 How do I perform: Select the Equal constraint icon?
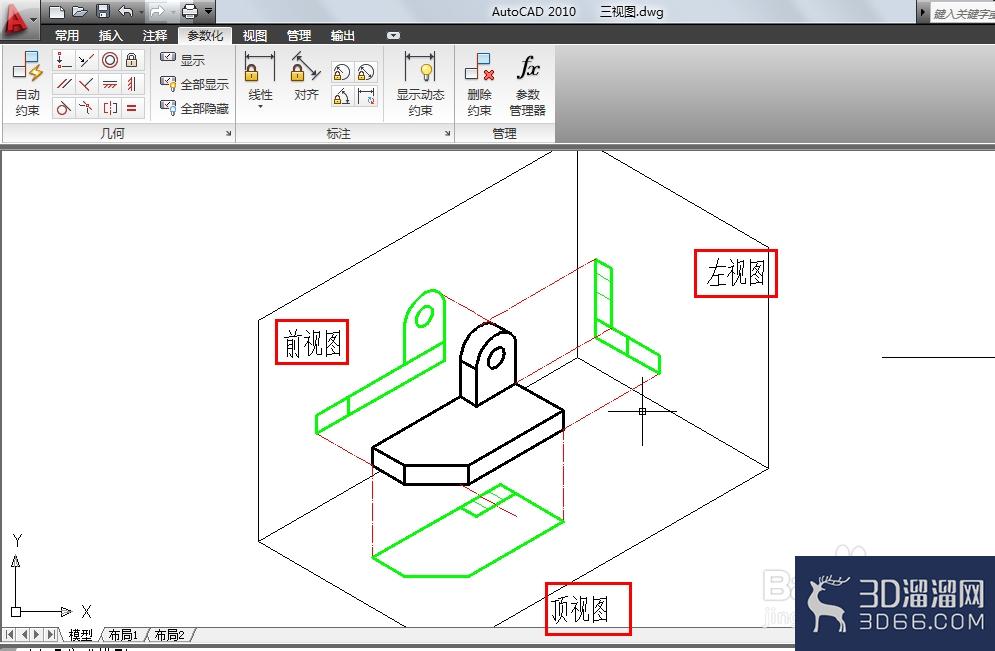131,108
